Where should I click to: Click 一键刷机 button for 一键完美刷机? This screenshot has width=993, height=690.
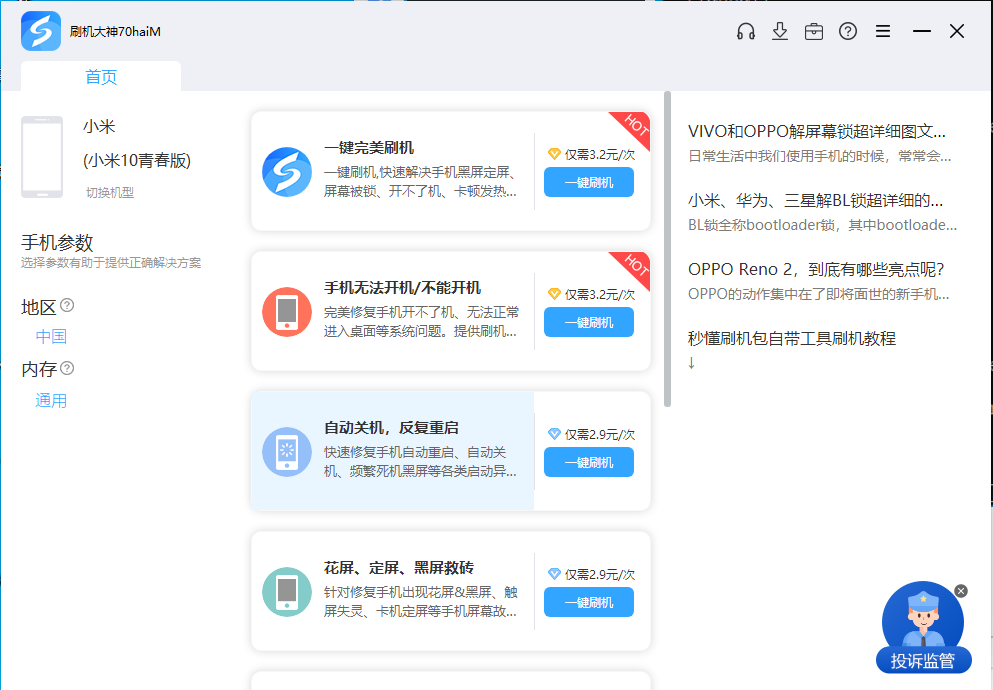(588, 182)
